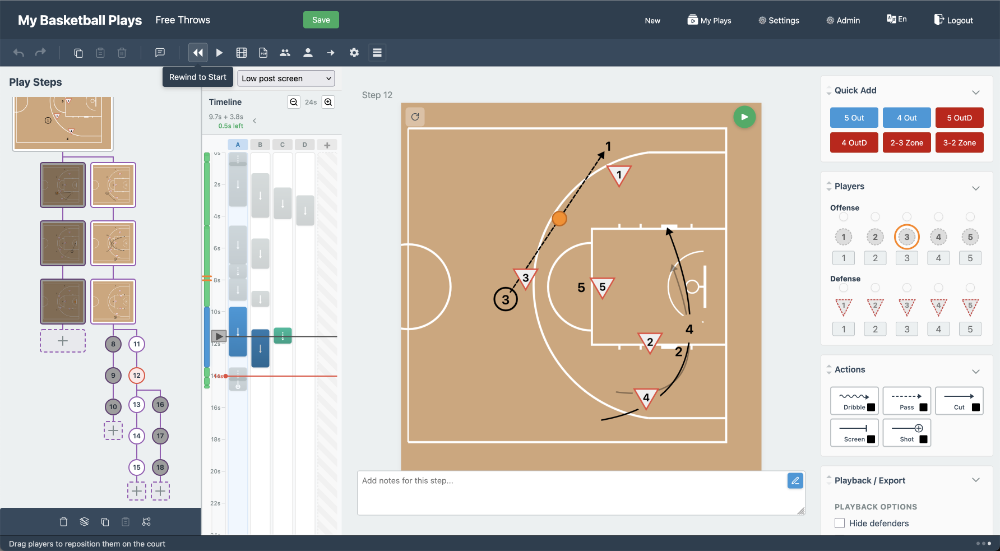Select the Cut action tool
1000x551 pixels.
pos(959,400)
